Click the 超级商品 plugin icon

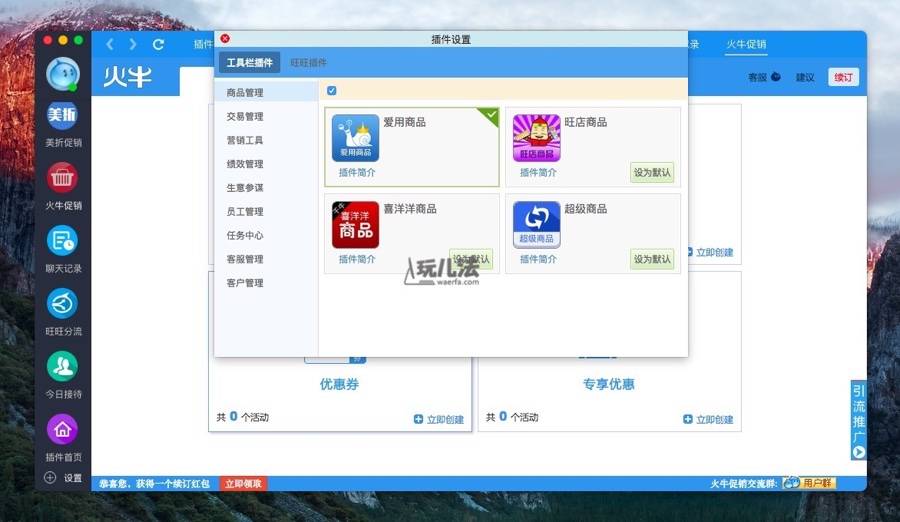(536, 225)
